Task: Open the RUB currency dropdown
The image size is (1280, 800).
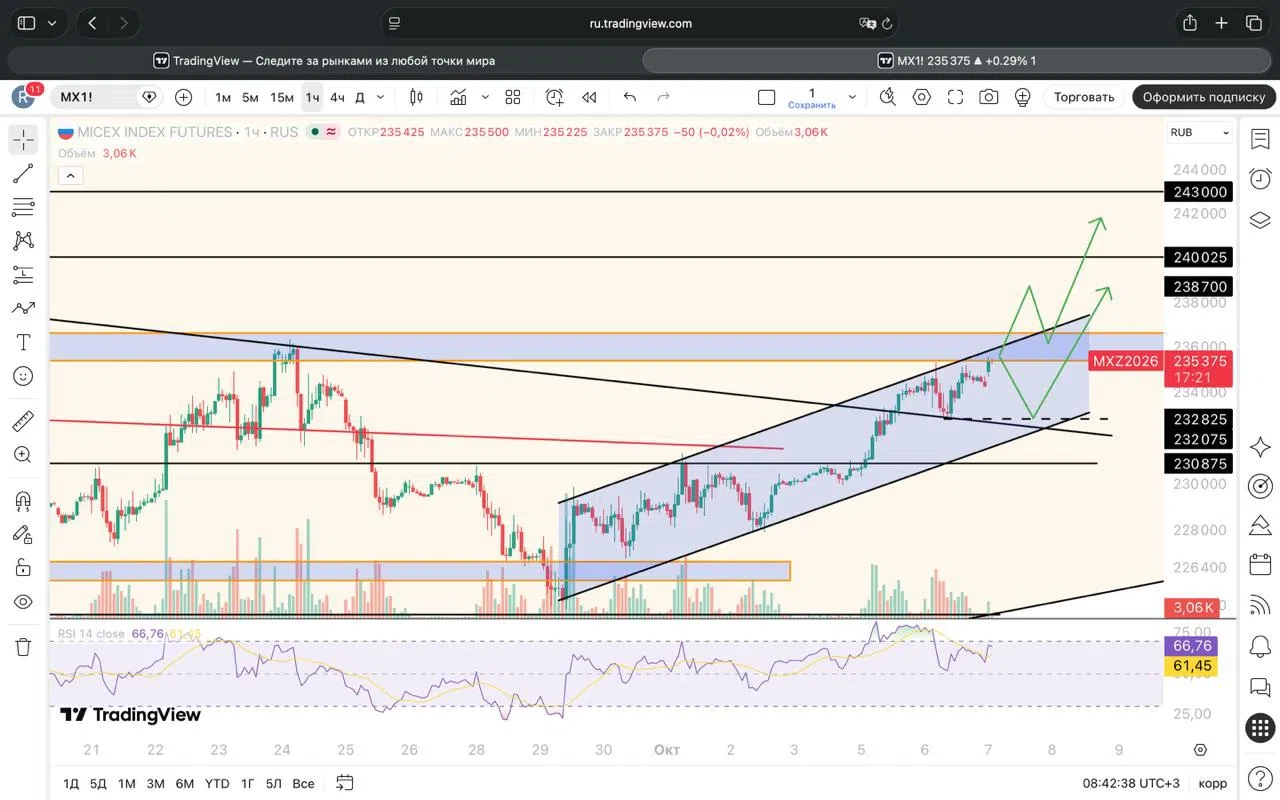Action: [1199, 132]
